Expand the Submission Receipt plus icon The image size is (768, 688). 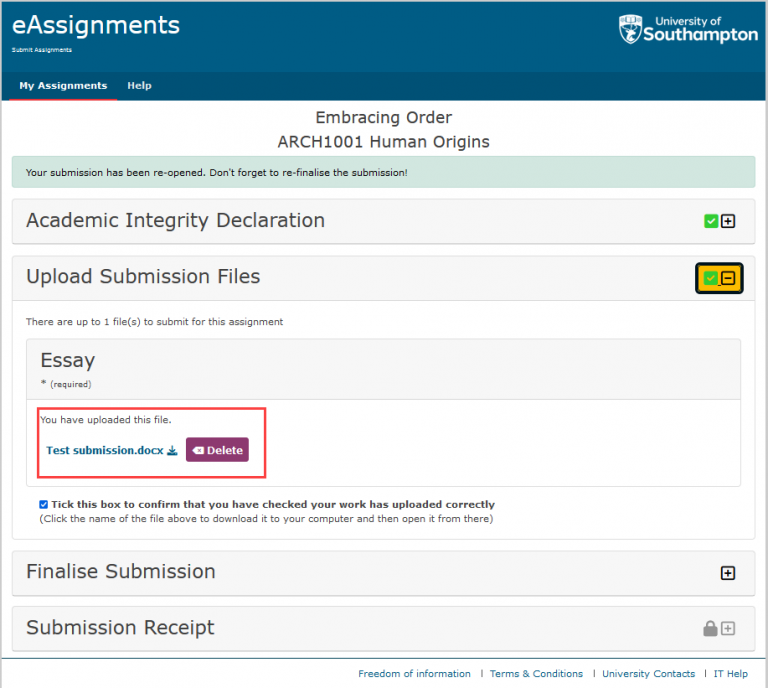click(728, 628)
